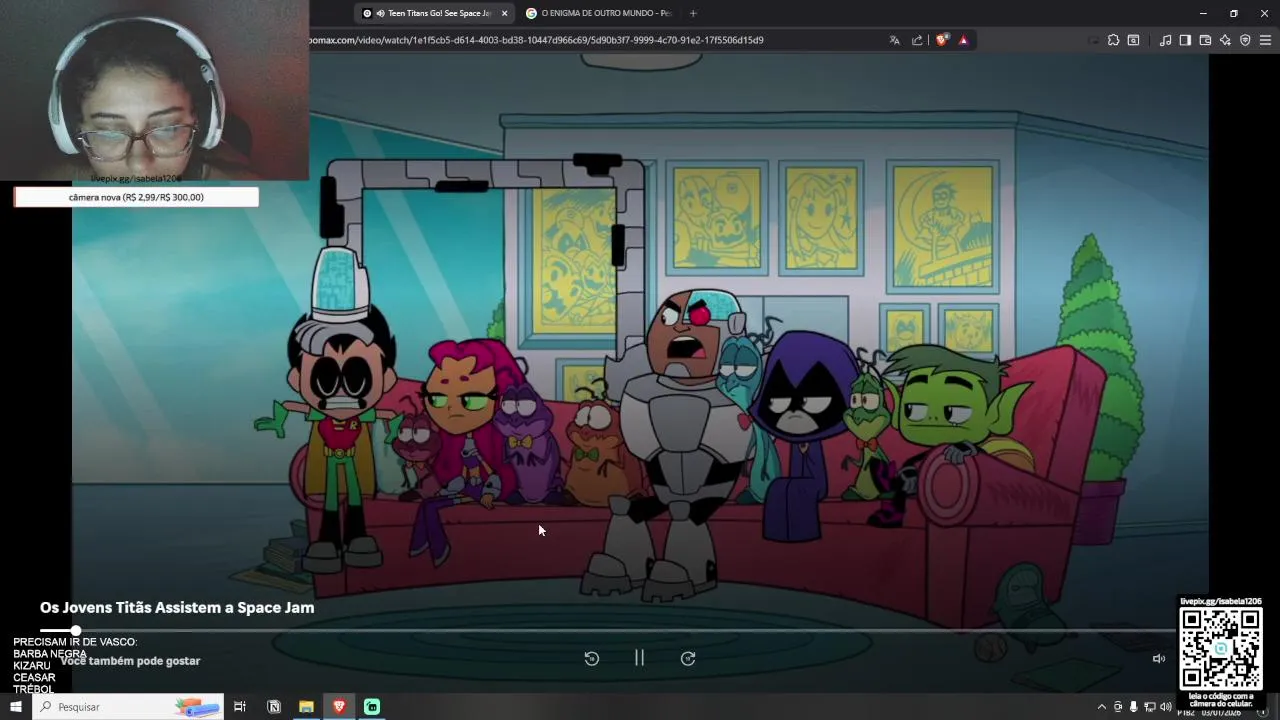The width and height of the screenshot is (1280, 720).
Task: Open the browser extensions puzzle icon
Action: [x=1113, y=40]
